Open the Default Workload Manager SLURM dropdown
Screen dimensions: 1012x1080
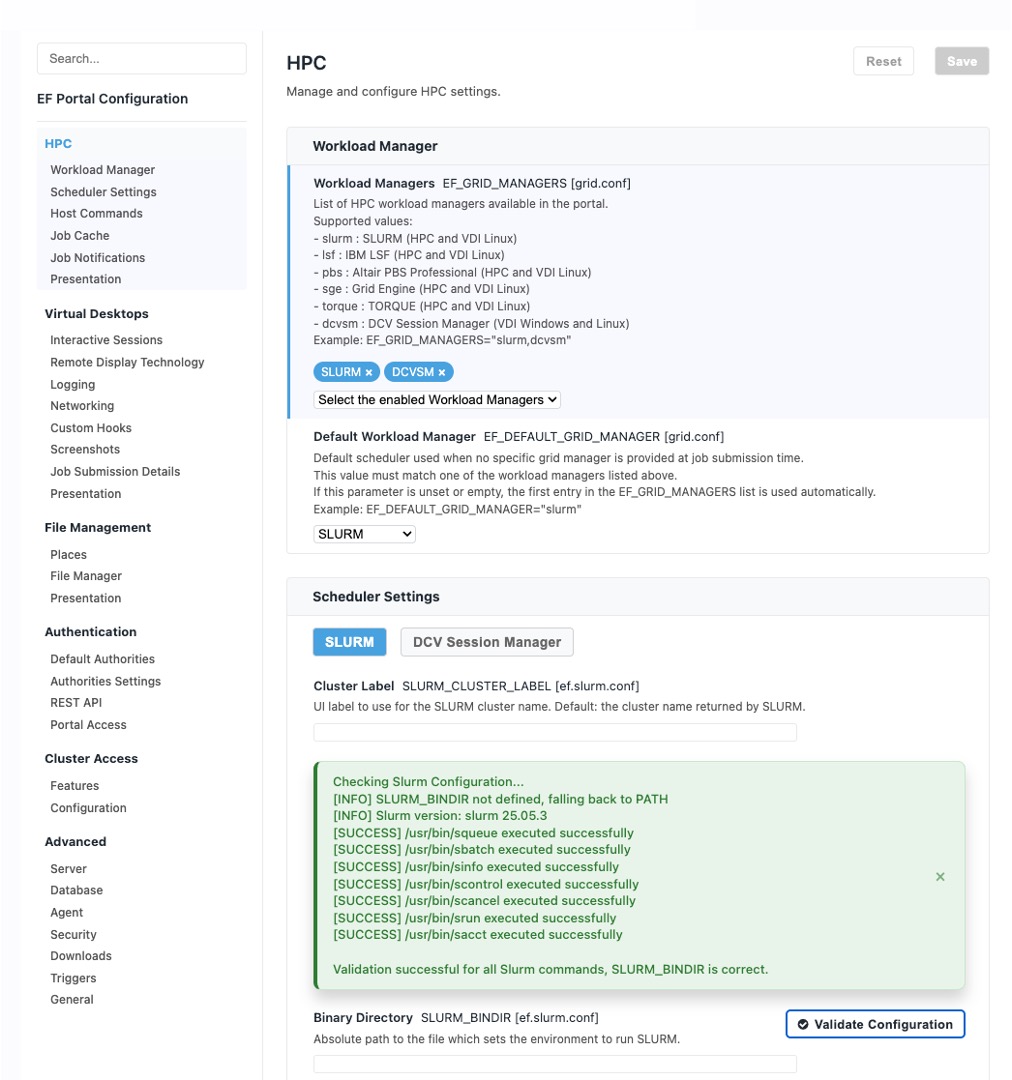click(364, 534)
